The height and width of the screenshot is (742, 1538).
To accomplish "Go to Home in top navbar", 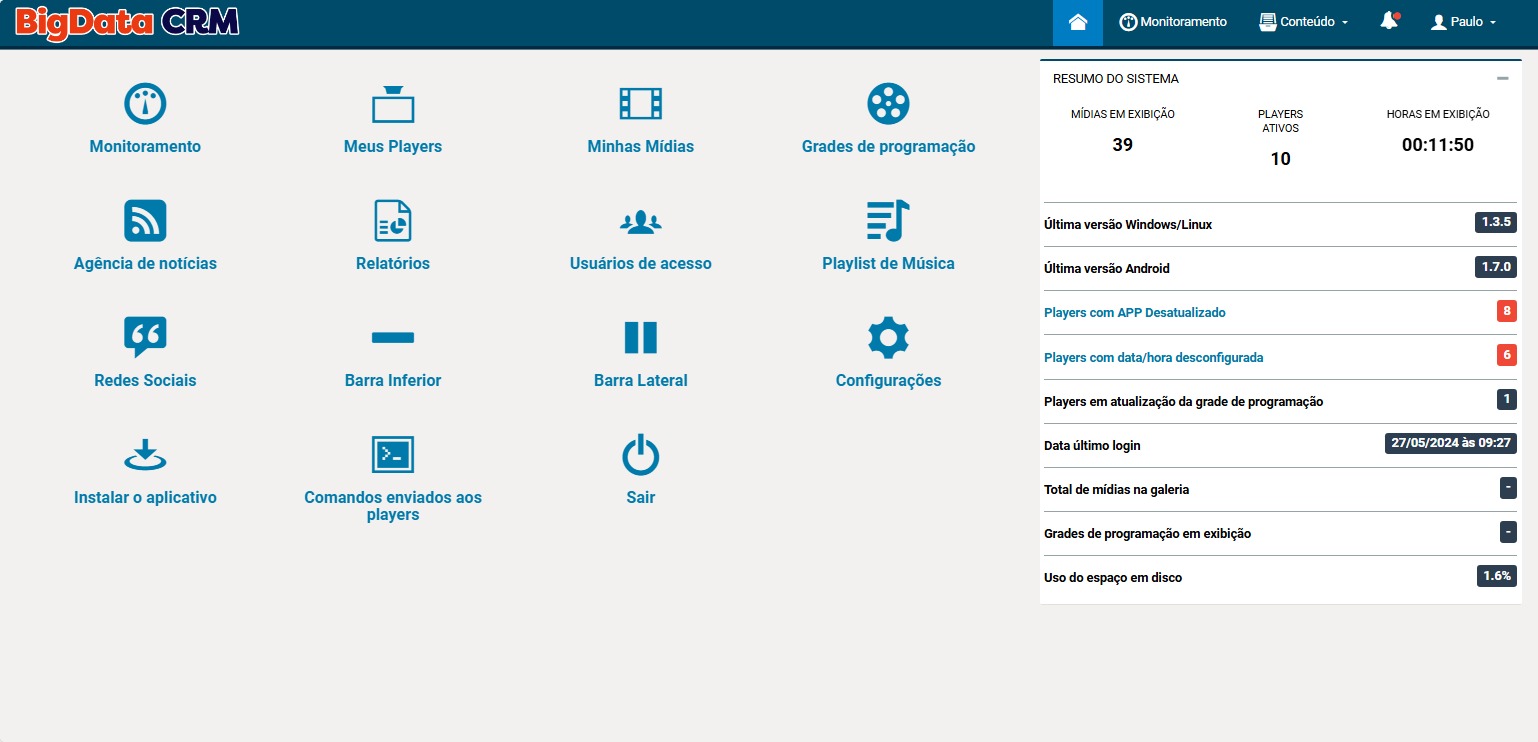I will [1077, 22].
